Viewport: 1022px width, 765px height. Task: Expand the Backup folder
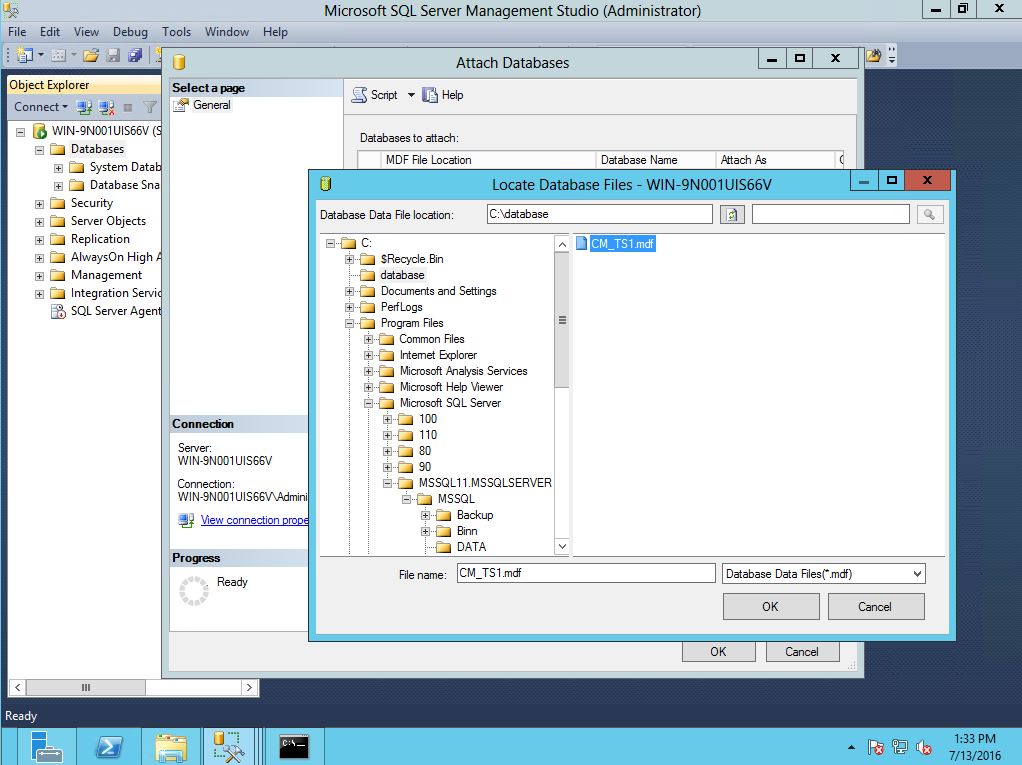425,515
